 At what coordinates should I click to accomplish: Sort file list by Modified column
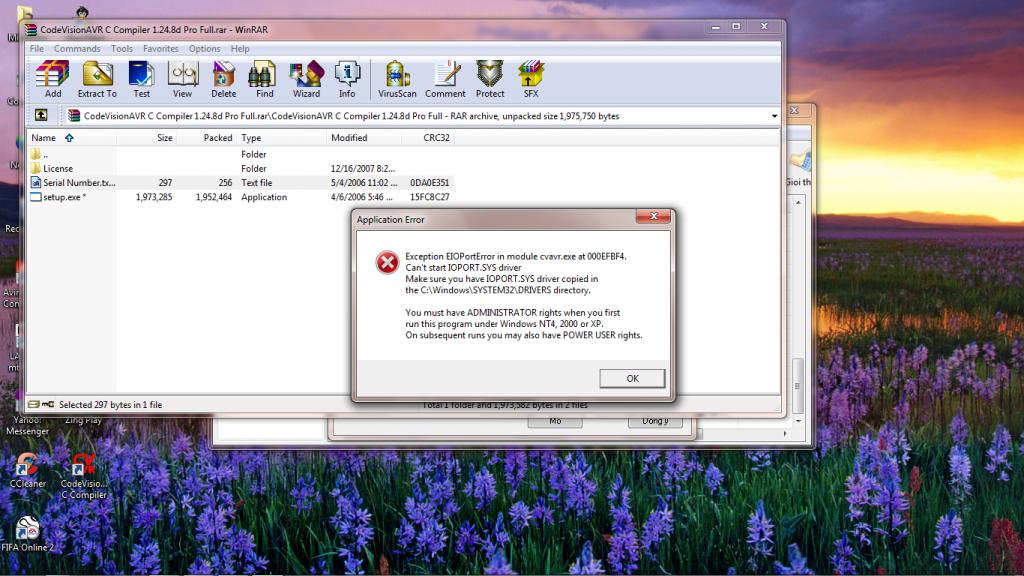point(364,138)
